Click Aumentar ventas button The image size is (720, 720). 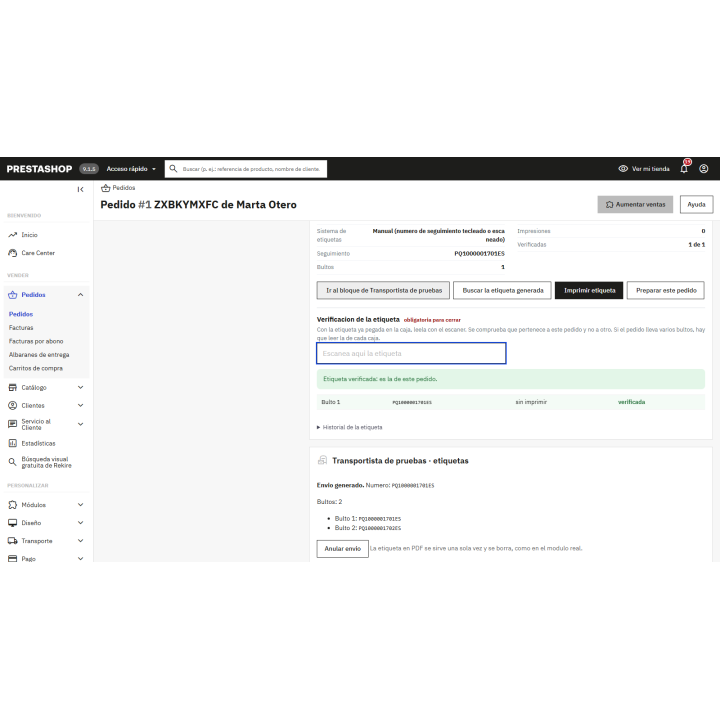635,204
